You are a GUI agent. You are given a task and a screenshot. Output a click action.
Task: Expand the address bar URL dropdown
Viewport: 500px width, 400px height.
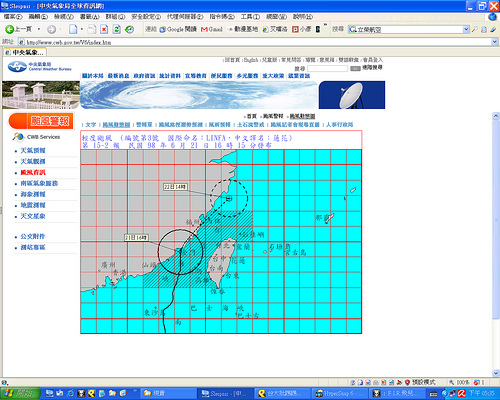(x=495, y=42)
